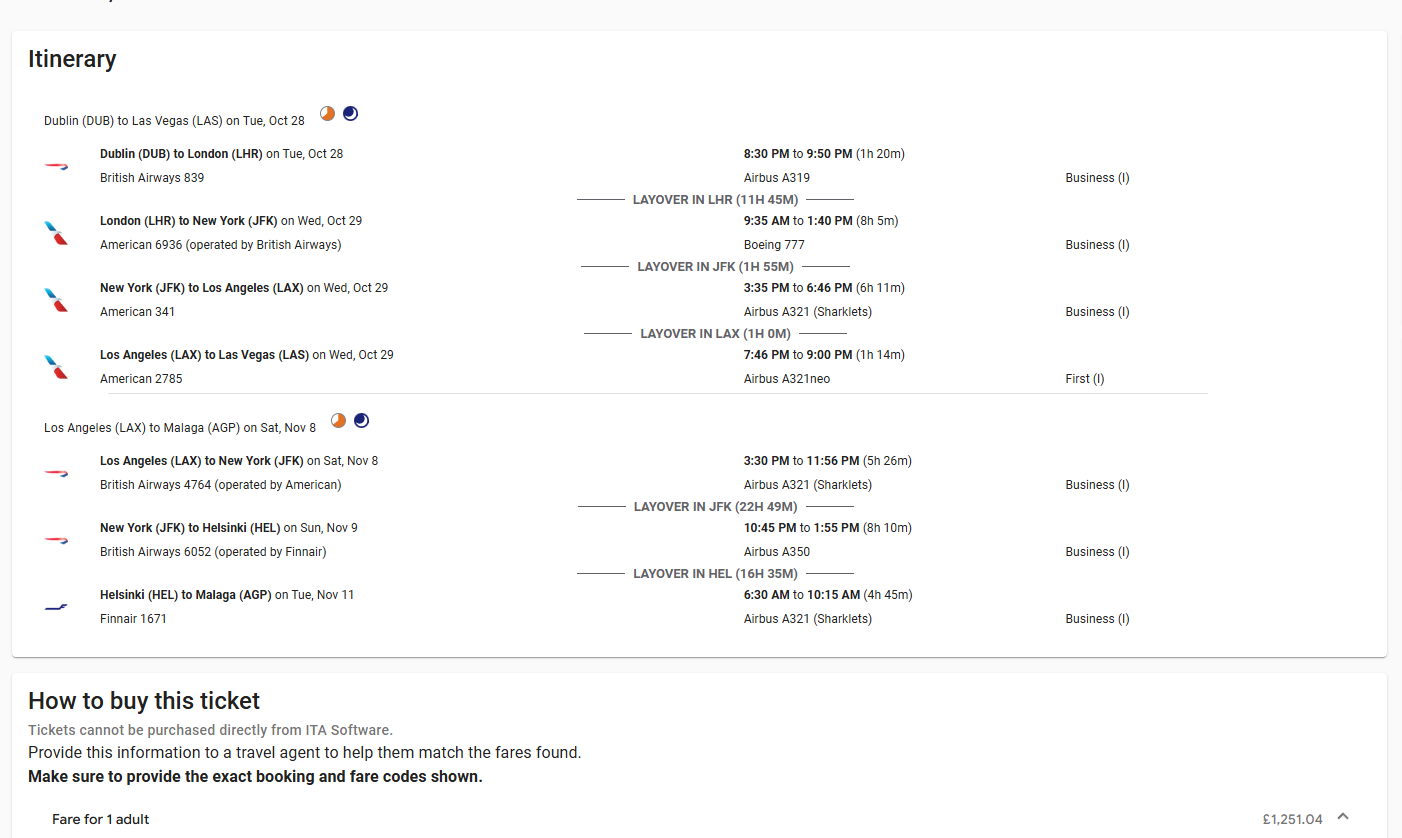The width and height of the screenshot is (1402, 838).
Task: Click the Fare for 1 adult label
Action: [100, 819]
